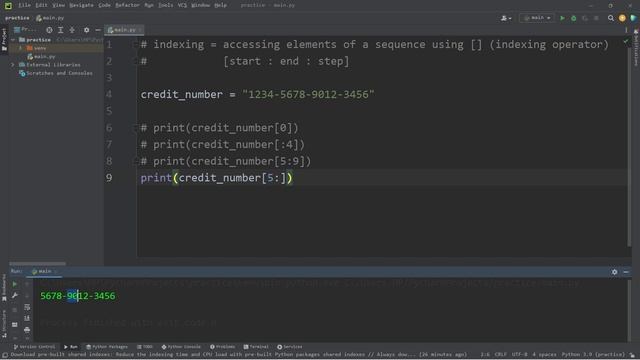Image resolution: width=640 pixels, height=360 pixels.
Task: Toggle the Structure side panel button
Action: pos(4,324)
